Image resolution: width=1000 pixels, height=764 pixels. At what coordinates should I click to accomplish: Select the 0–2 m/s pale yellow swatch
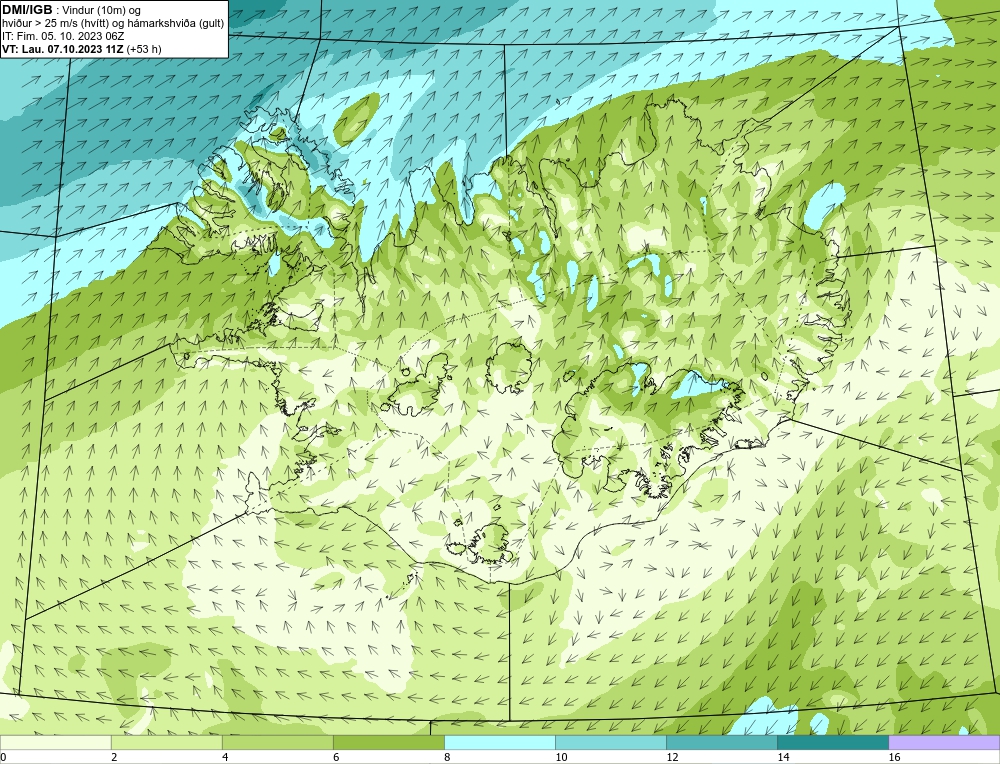point(56,742)
